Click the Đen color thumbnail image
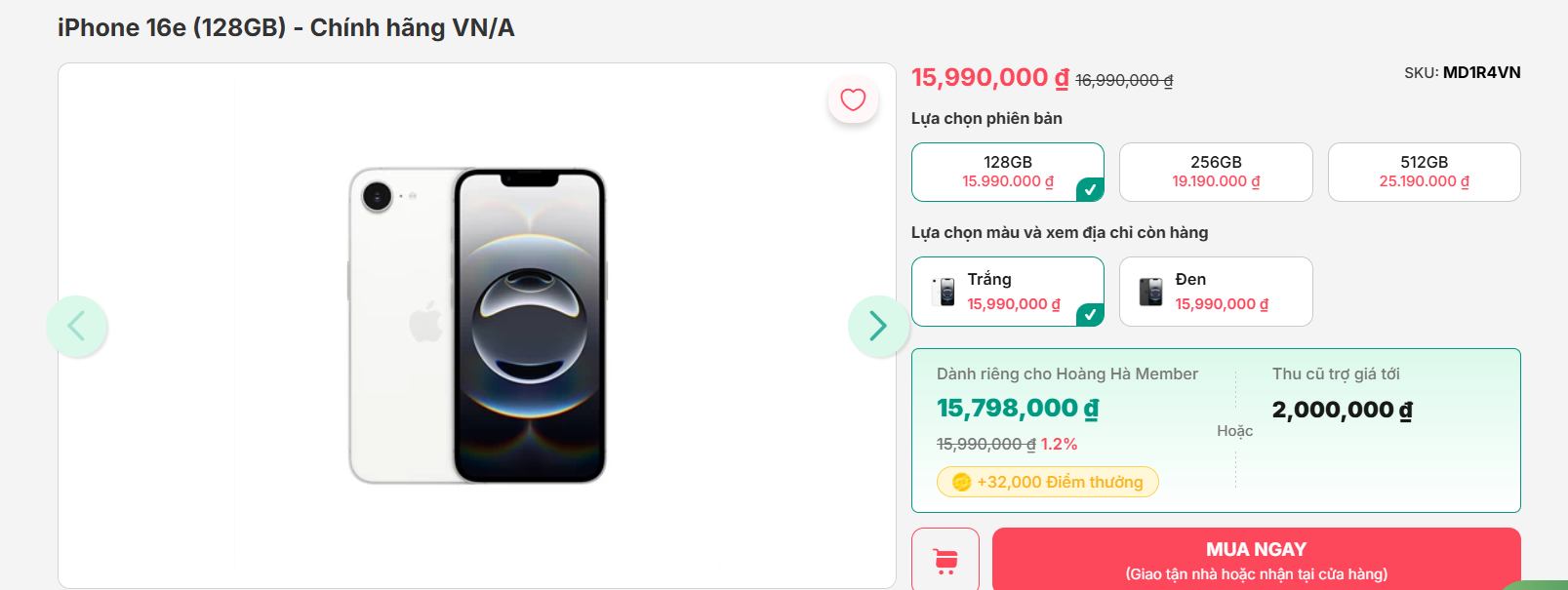Image resolution: width=1568 pixels, height=590 pixels. point(1146,291)
